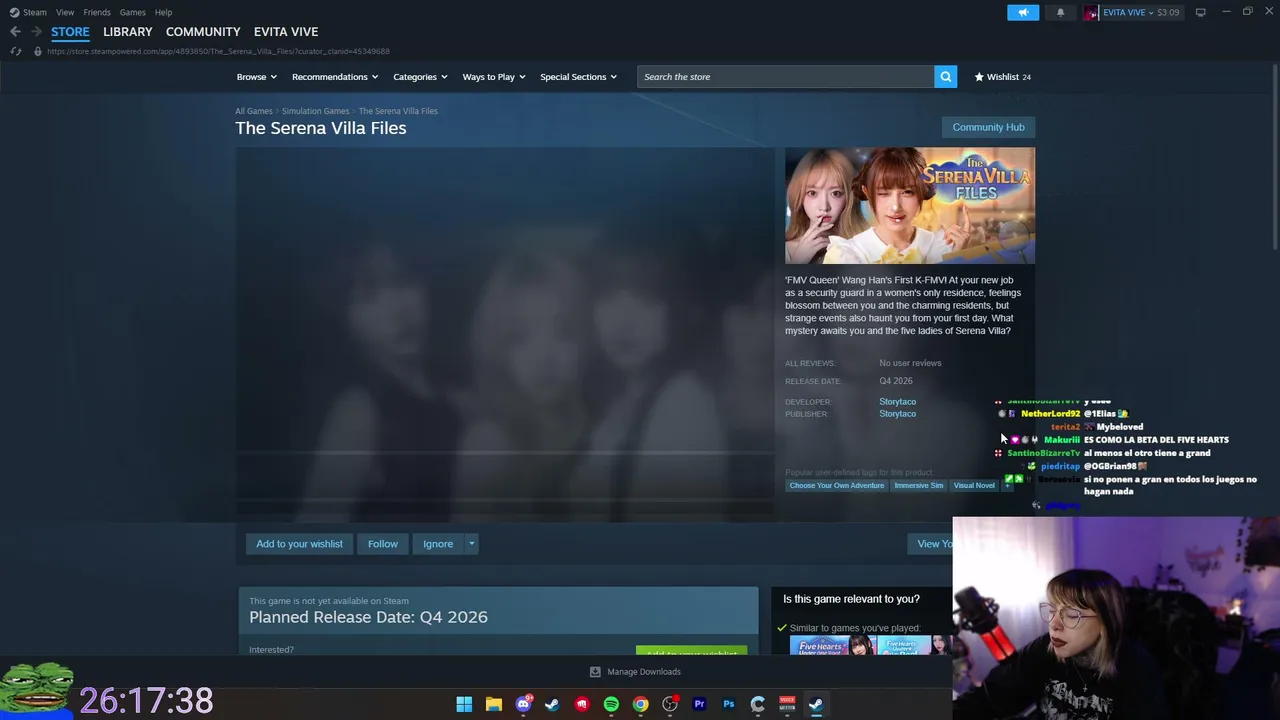Enter Big Picture mode via monitor icon
Screen dimensions: 1280x720
coord(1200,12)
